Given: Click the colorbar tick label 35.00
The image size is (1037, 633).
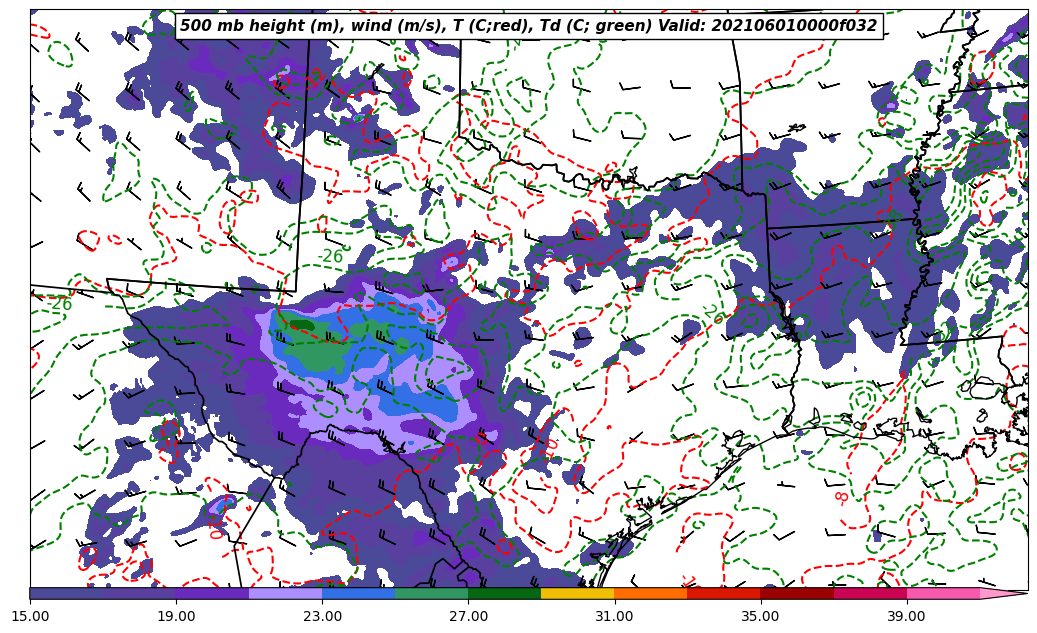Looking at the screenshot, I should 761,616.
